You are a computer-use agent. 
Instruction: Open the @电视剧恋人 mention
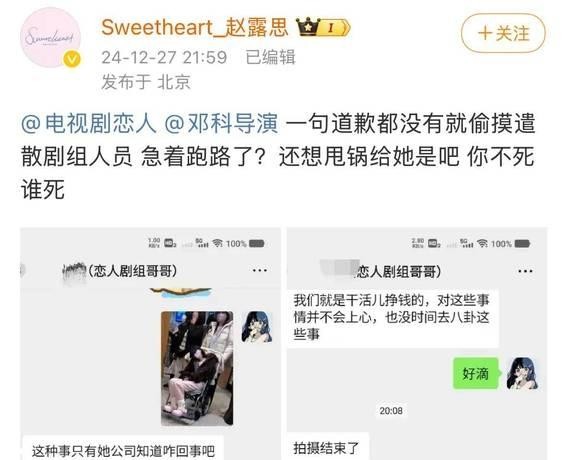tap(88, 123)
